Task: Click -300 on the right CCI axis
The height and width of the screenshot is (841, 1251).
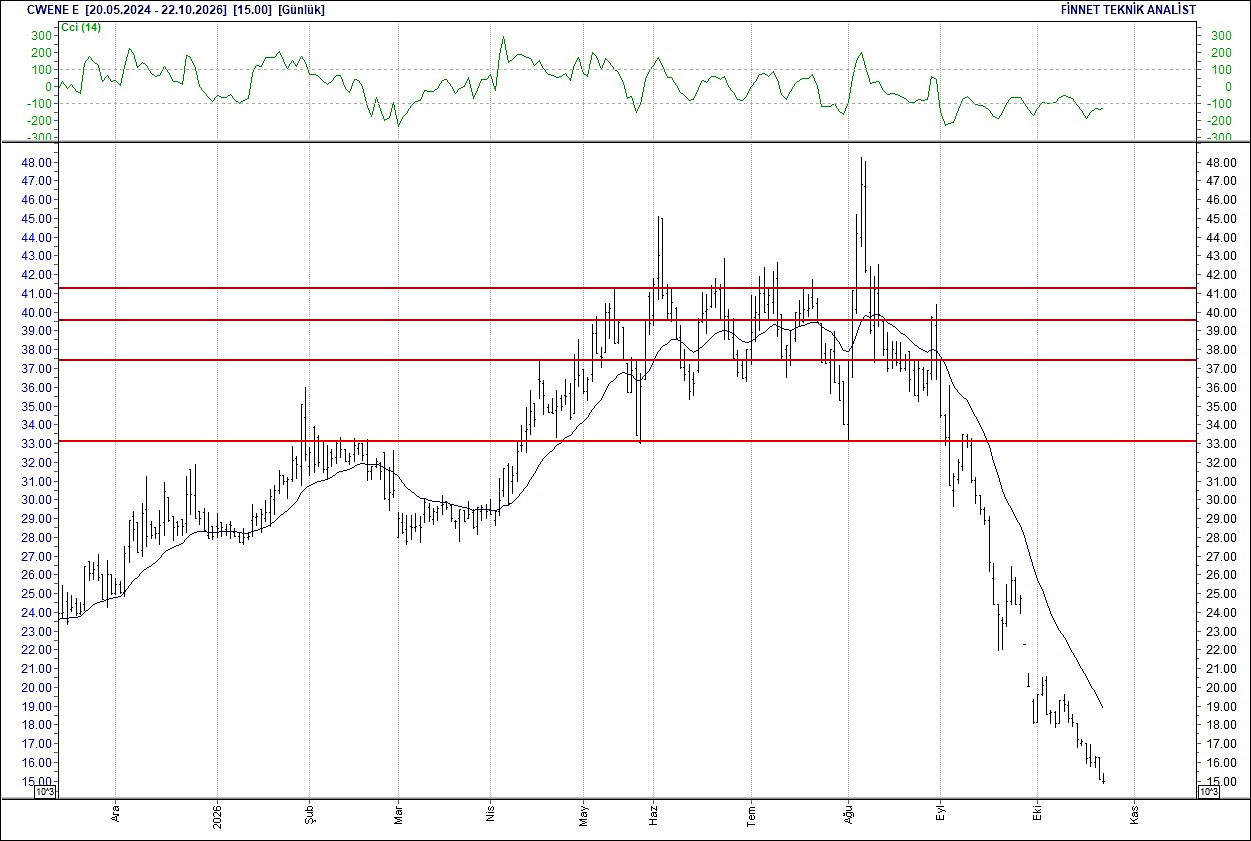Action: pyautogui.click(x=1219, y=137)
